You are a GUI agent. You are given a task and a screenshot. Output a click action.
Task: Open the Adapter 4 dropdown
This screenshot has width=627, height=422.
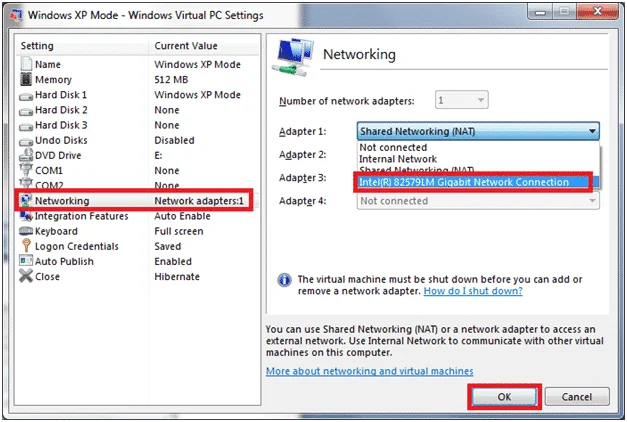coord(478,200)
